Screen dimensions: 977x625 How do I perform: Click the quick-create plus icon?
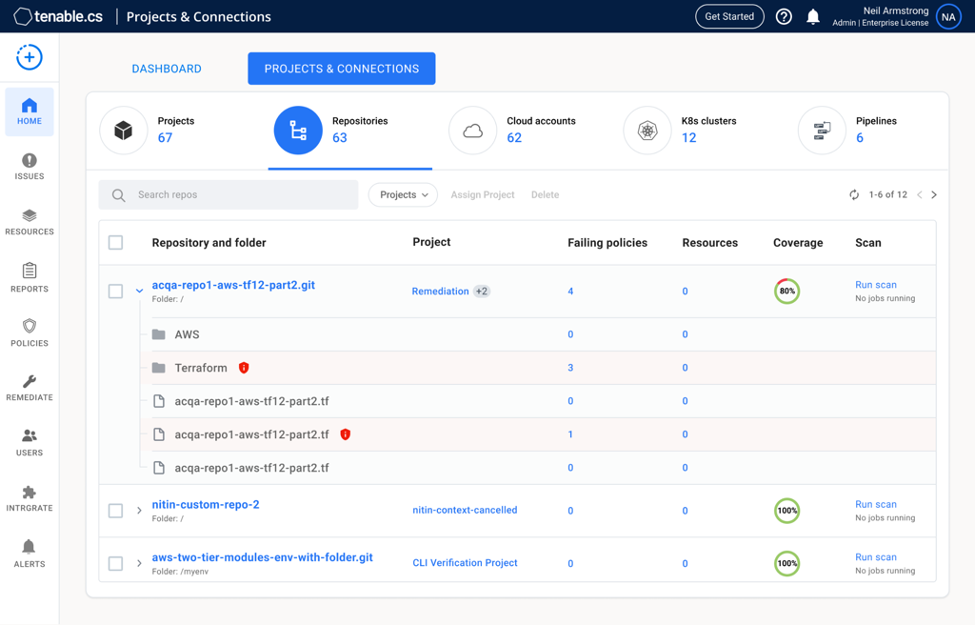coord(29,57)
